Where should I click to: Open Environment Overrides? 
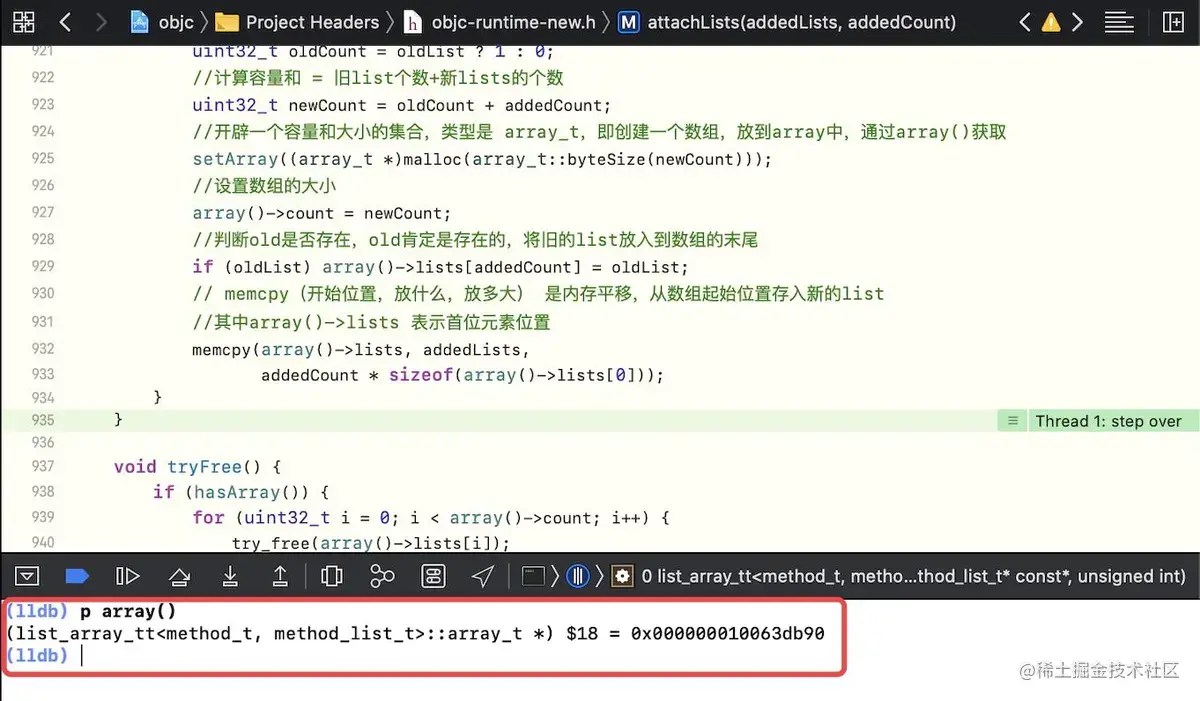pos(433,576)
